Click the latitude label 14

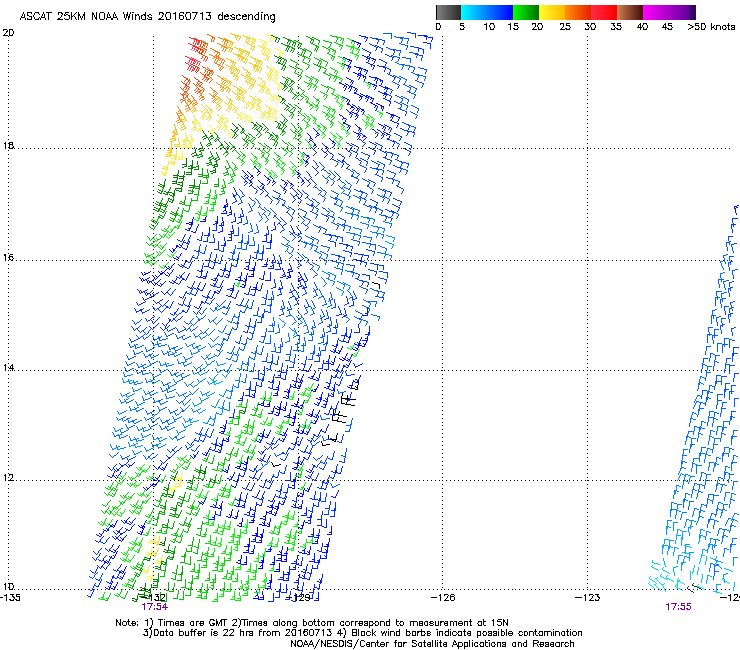pos(8,368)
